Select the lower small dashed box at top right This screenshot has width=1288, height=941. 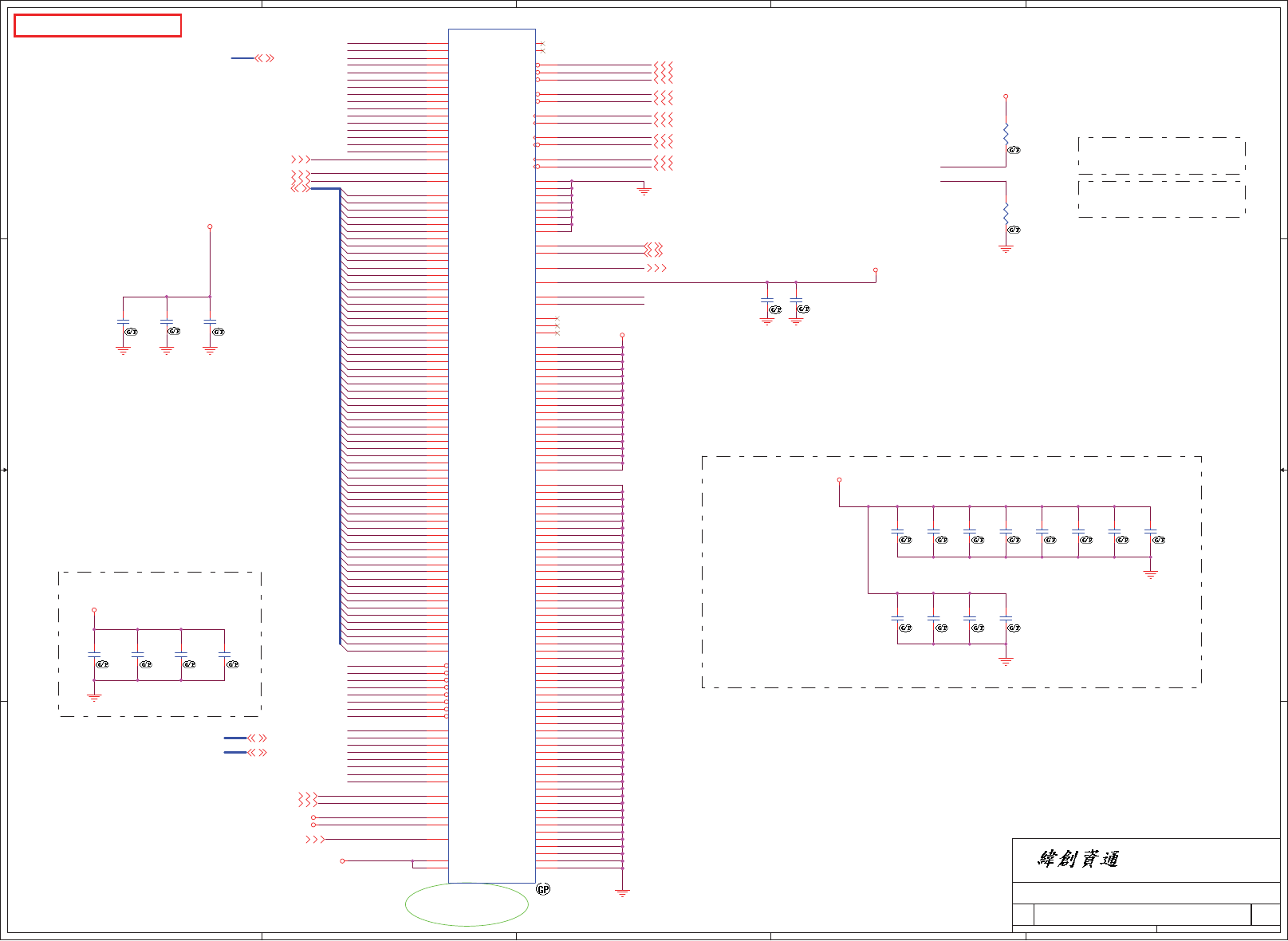click(x=1161, y=199)
